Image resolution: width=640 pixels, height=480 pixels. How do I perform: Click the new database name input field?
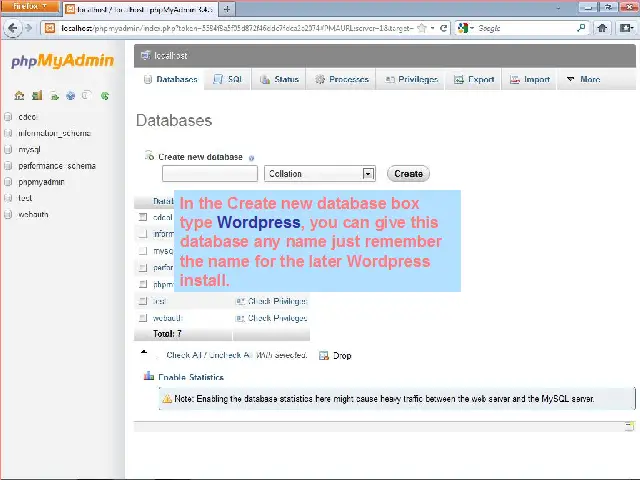pos(210,173)
